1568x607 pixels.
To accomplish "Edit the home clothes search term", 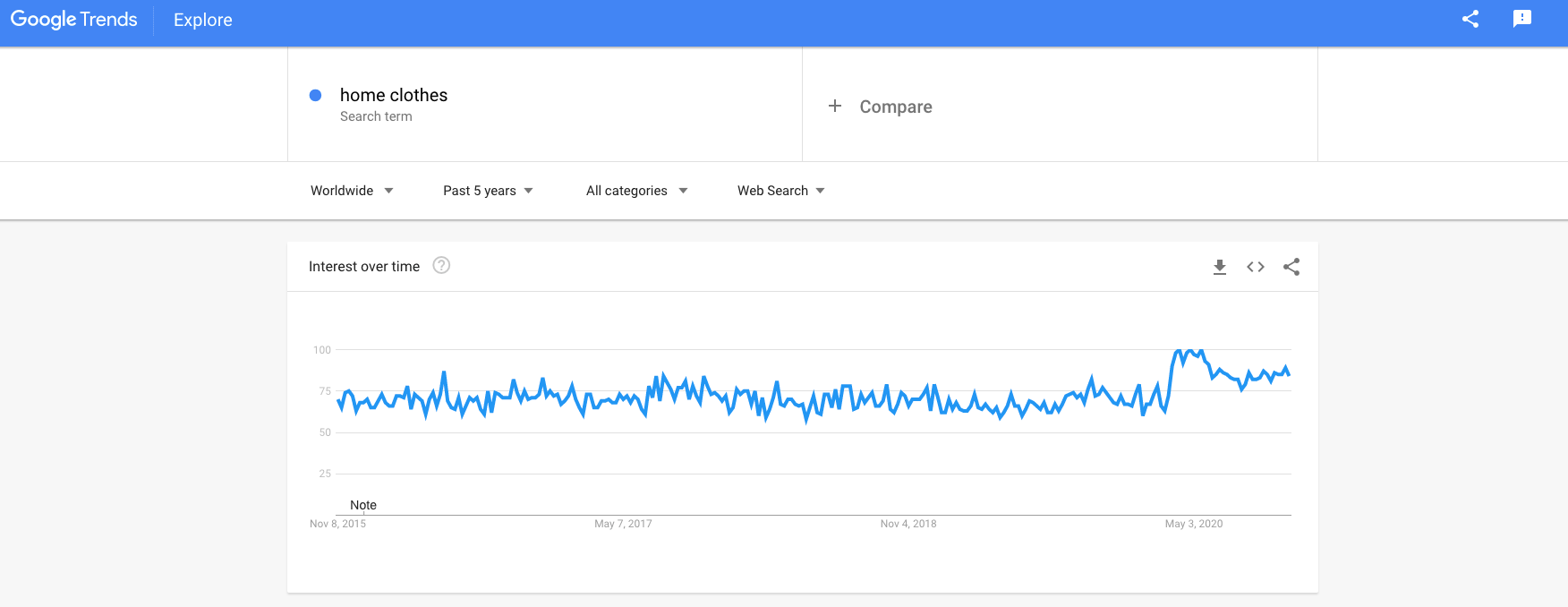I will (x=394, y=95).
